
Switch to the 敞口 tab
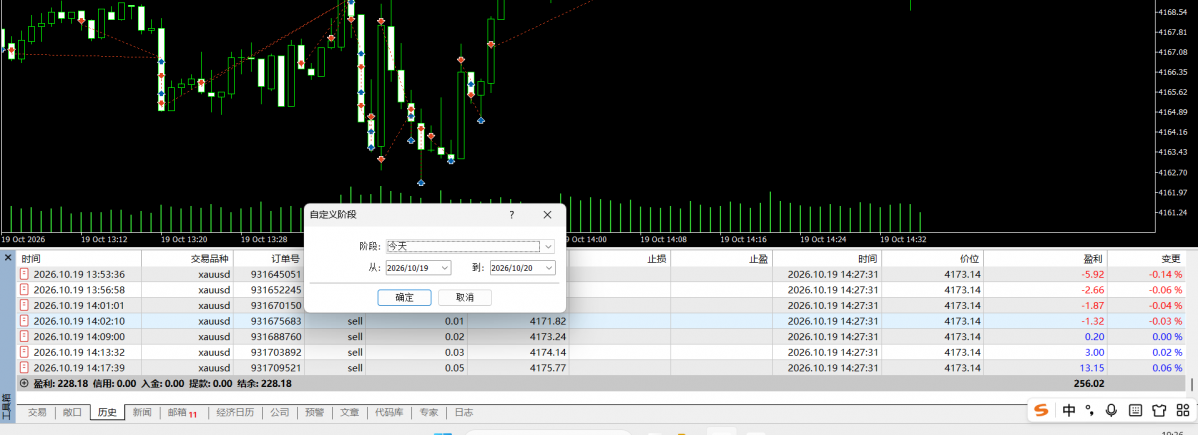coord(72,412)
